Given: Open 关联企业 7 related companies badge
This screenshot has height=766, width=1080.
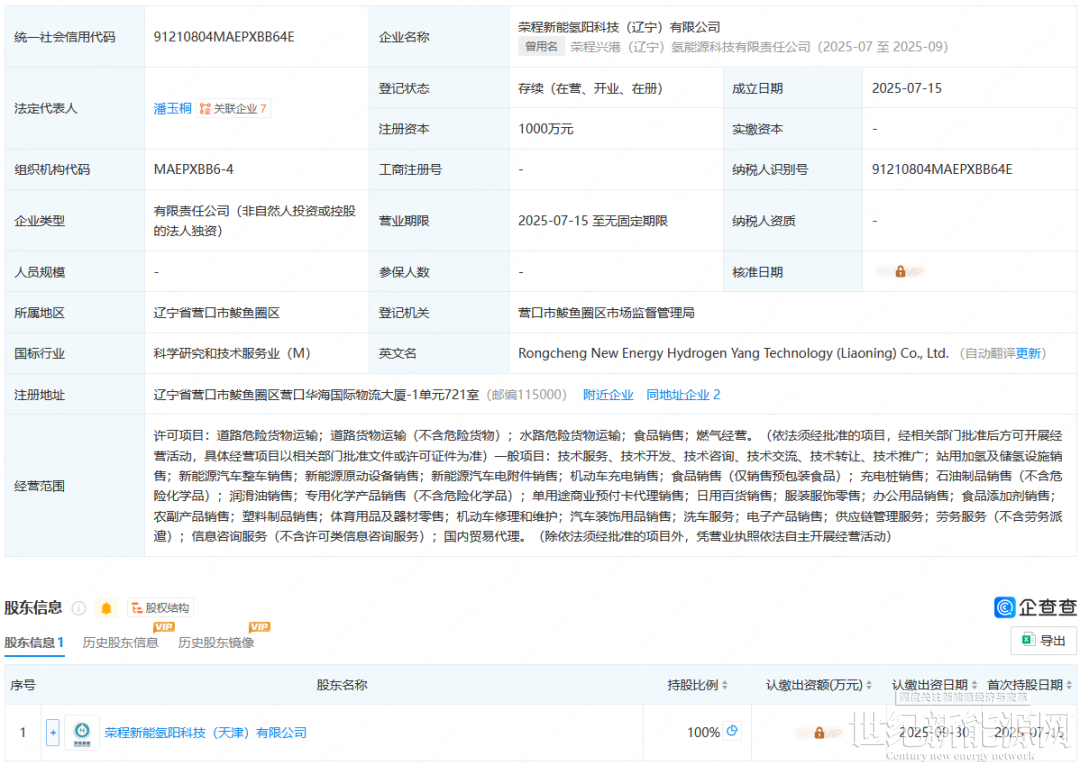Looking at the screenshot, I should pyautogui.click(x=233, y=109).
